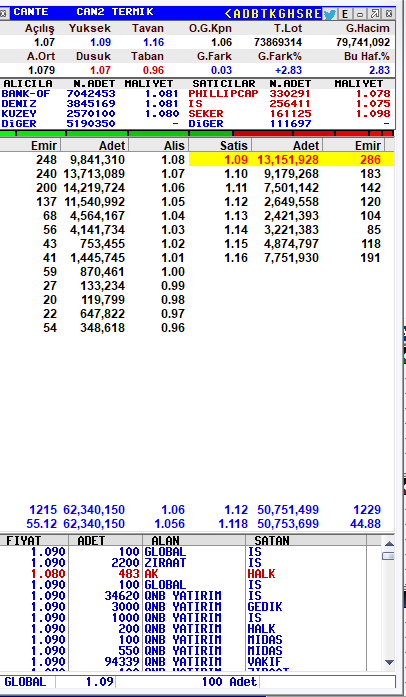Select buyer row 'BANK-OF'
This screenshot has width=406, height=697.
click(90, 94)
